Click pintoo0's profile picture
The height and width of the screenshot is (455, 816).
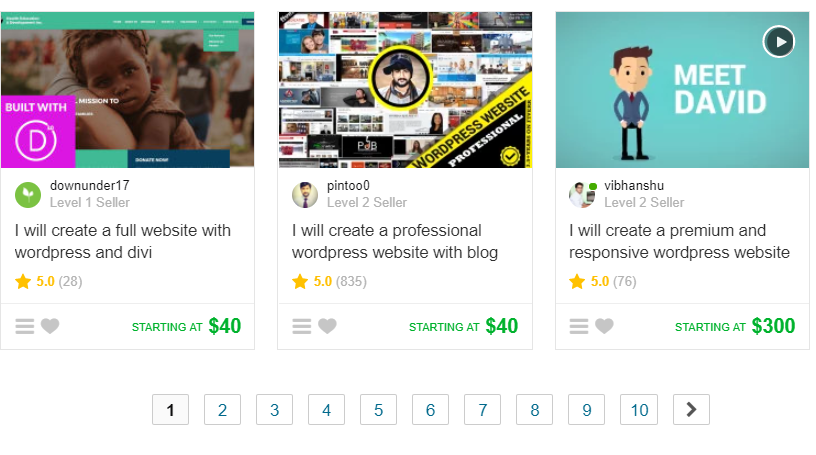305,195
